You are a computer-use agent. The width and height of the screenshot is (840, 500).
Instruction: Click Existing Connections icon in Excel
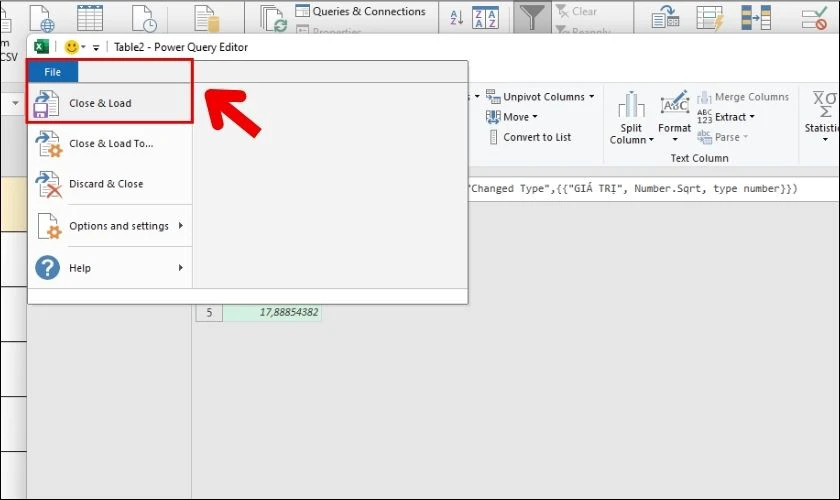coord(207,18)
